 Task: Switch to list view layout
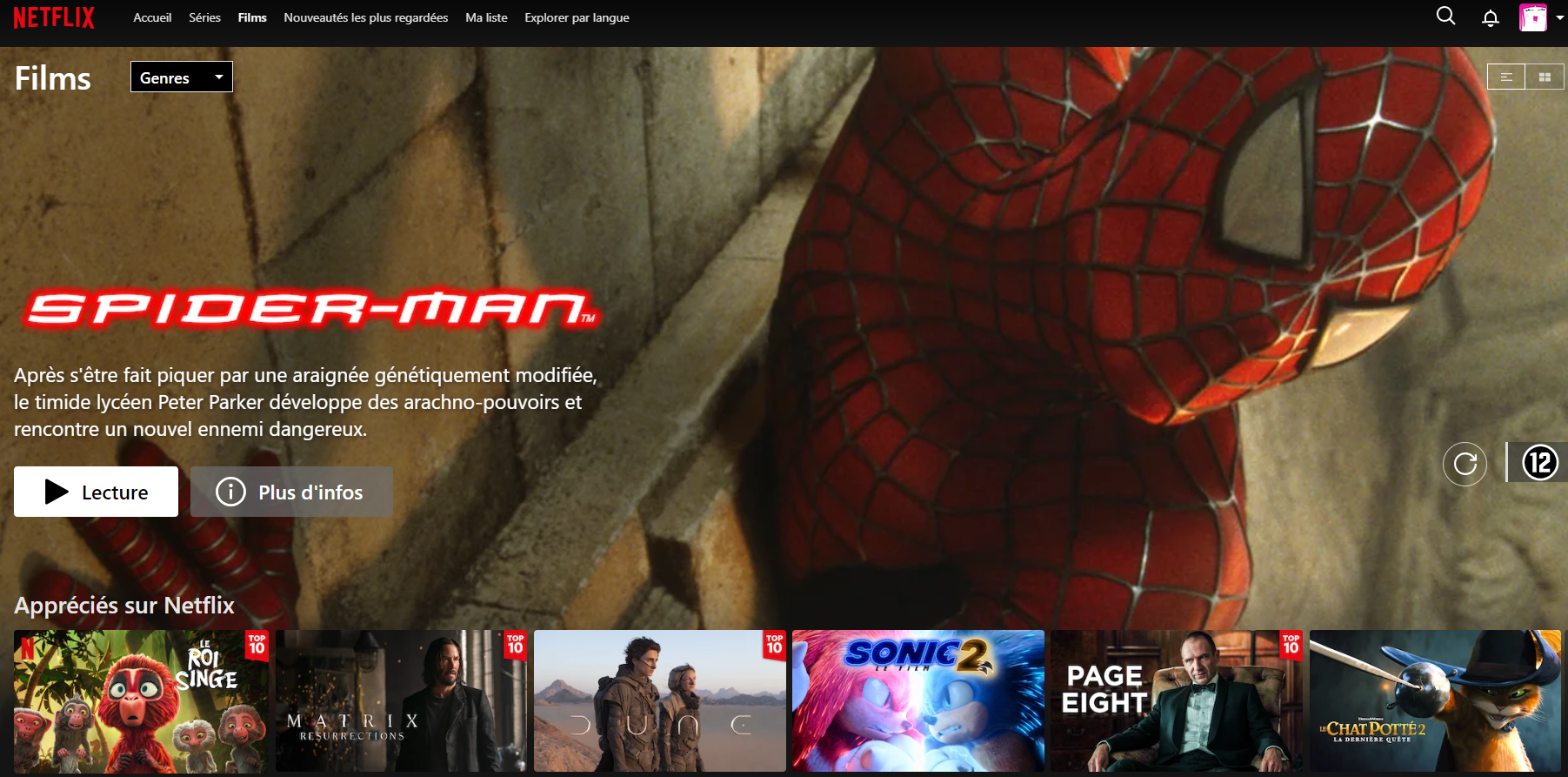point(1506,77)
